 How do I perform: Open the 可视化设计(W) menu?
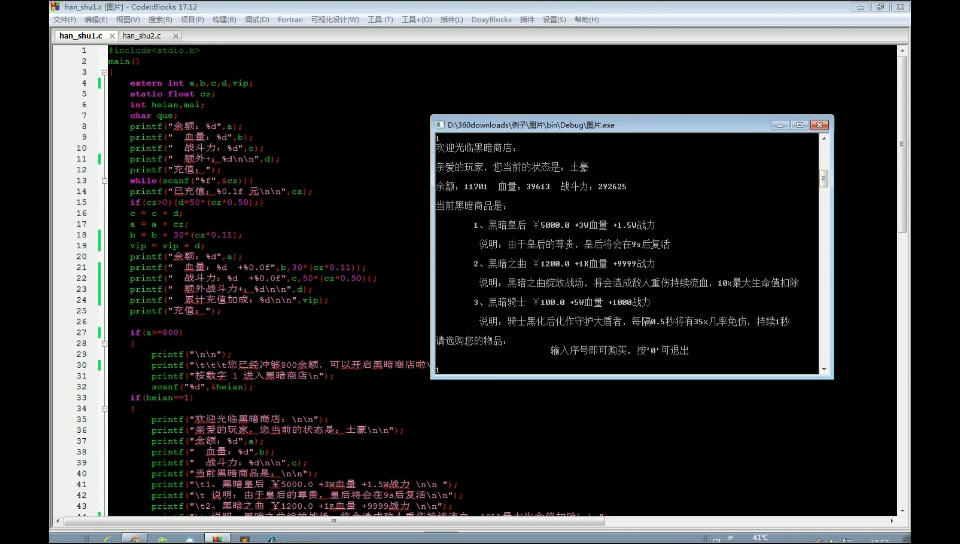335,20
